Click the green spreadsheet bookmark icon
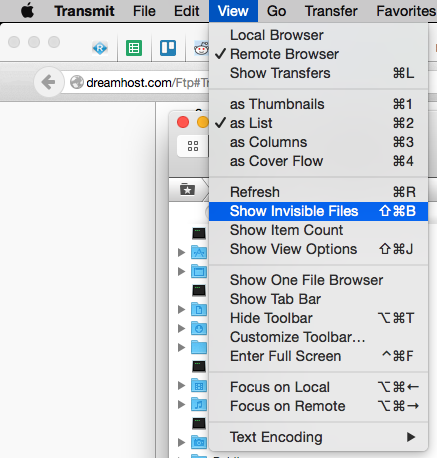 (x=134, y=48)
